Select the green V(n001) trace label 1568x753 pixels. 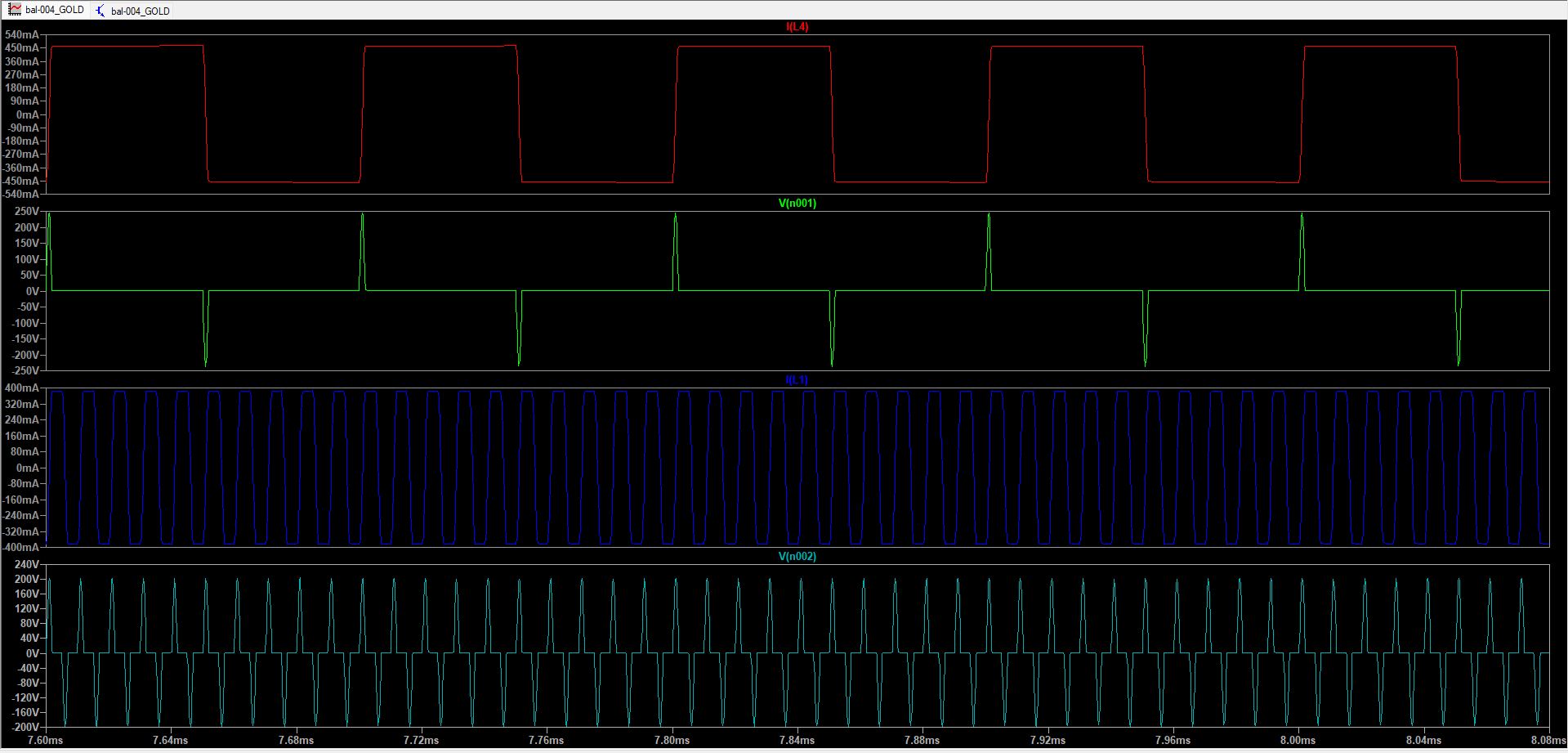click(x=797, y=204)
